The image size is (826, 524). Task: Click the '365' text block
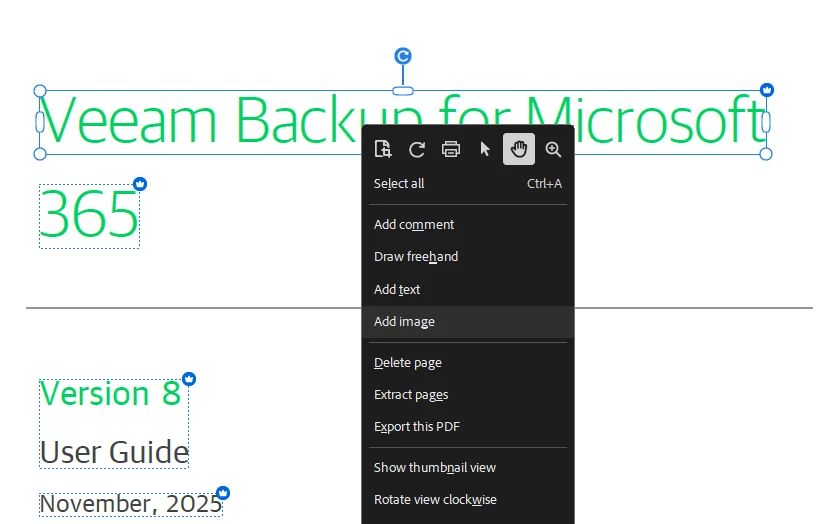tap(89, 215)
